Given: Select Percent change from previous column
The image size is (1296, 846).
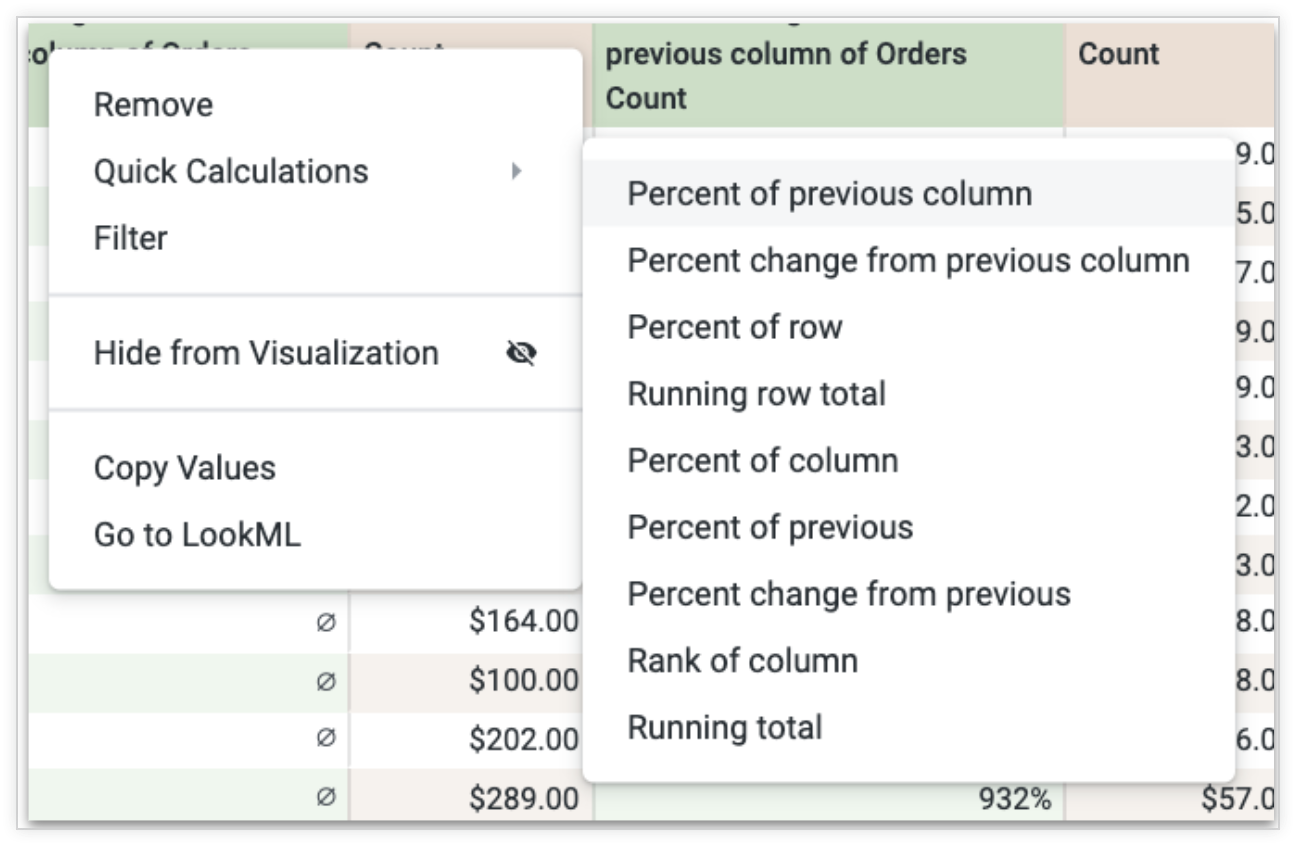Looking at the screenshot, I should click(x=908, y=261).
